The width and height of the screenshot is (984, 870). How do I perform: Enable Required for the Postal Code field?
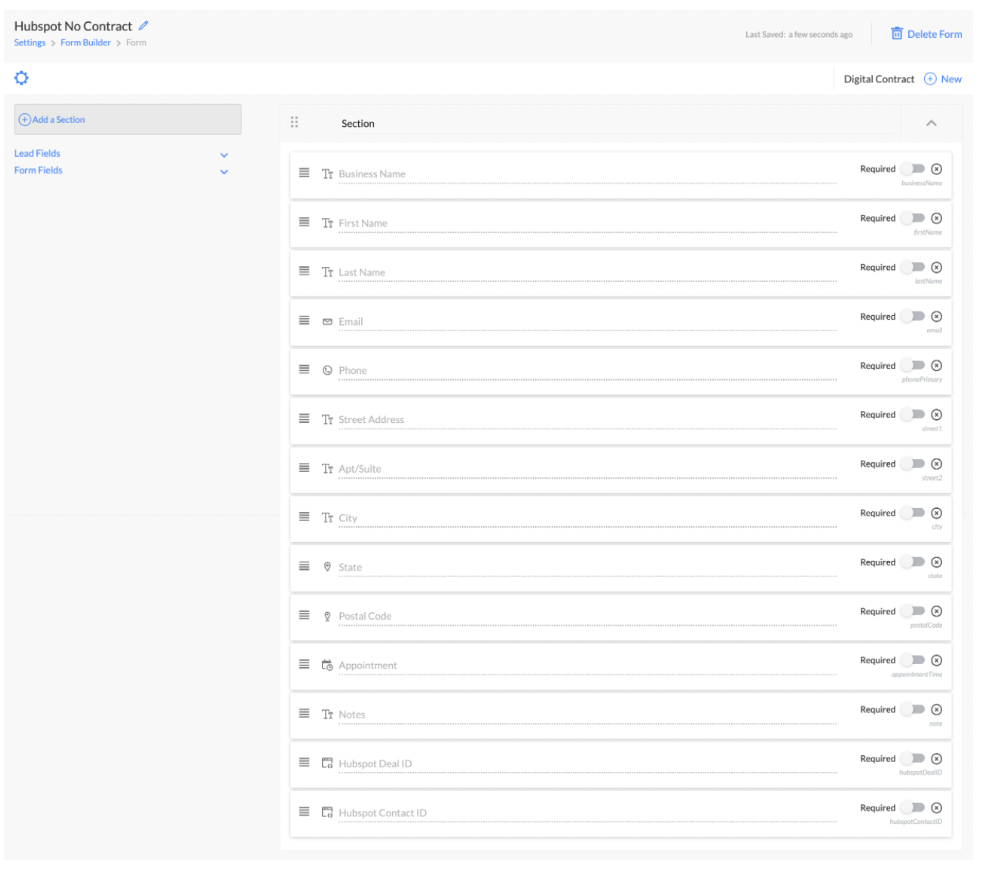(x=914, y=610)
